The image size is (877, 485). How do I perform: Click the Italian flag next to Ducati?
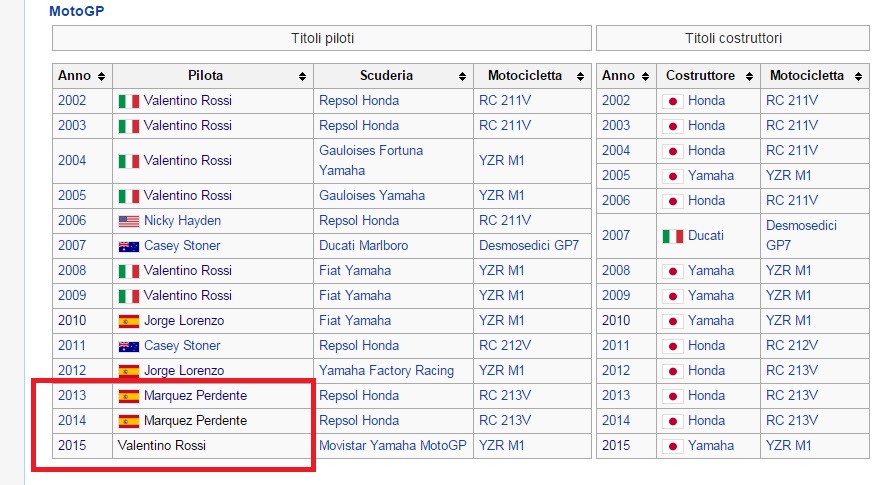click(x=672, y=236)
